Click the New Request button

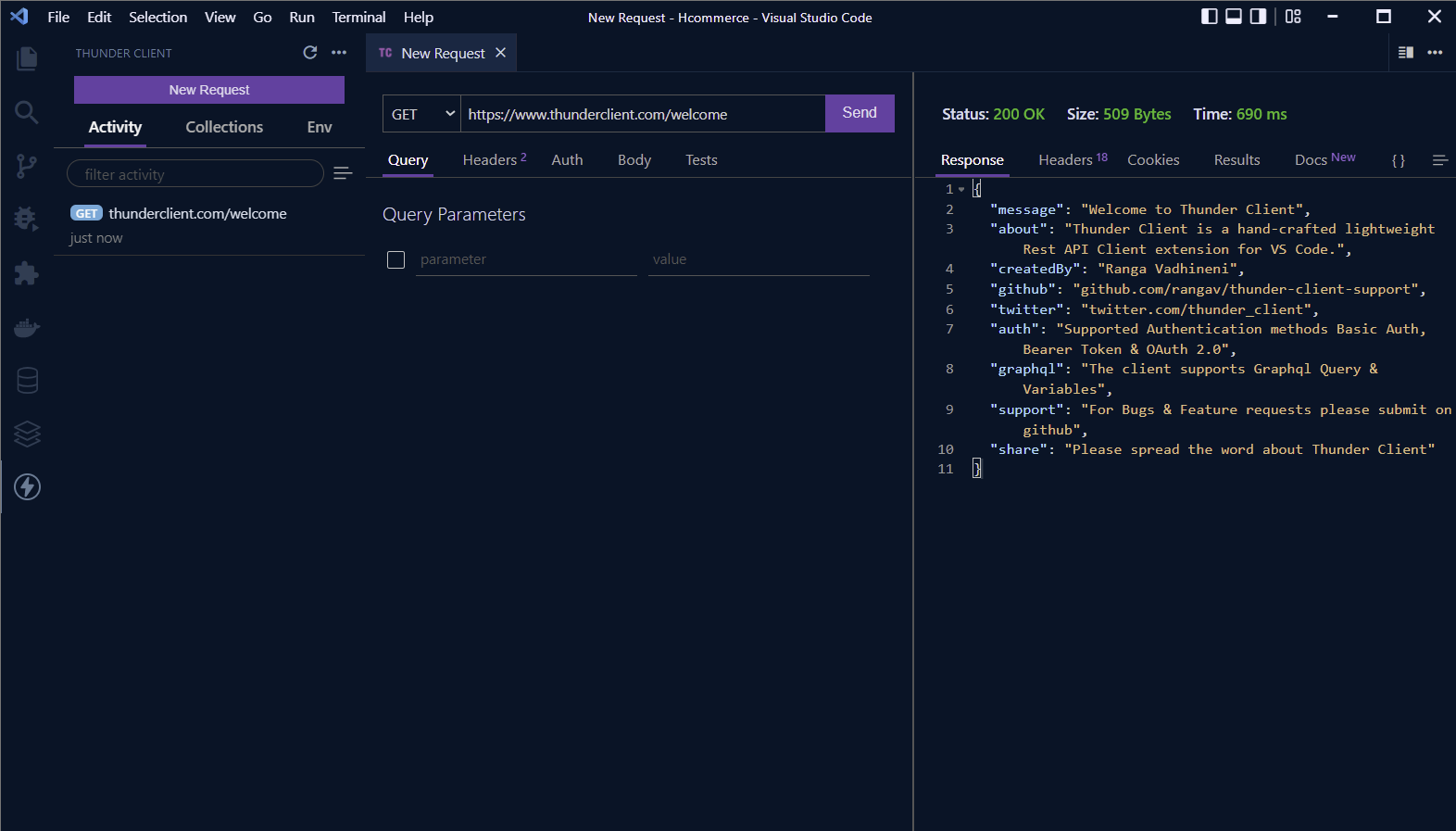[x=209, y=90]
